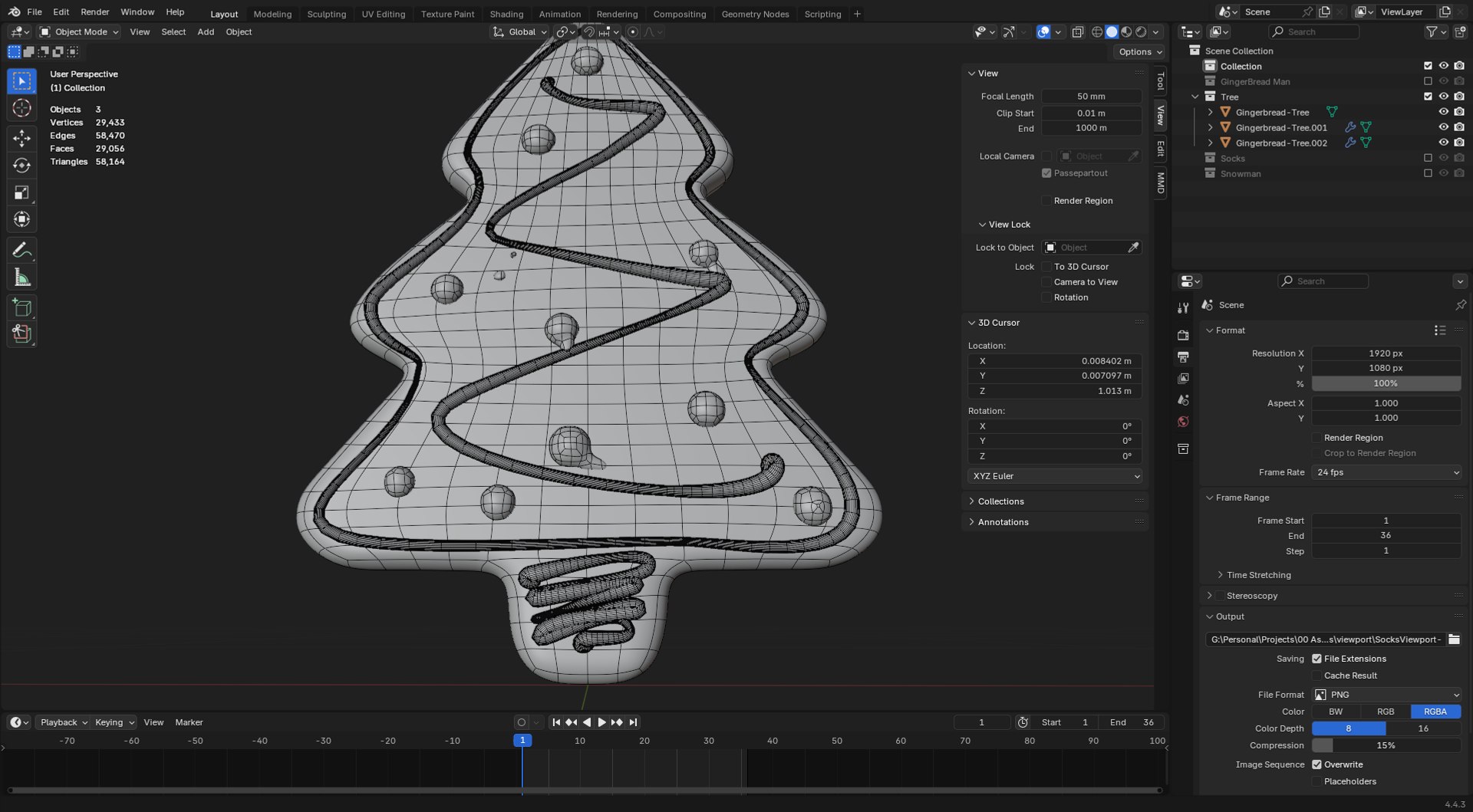Click the output path folder browse icon
This screenshot has width=1473, height=812.
(x=1454, y=639)
